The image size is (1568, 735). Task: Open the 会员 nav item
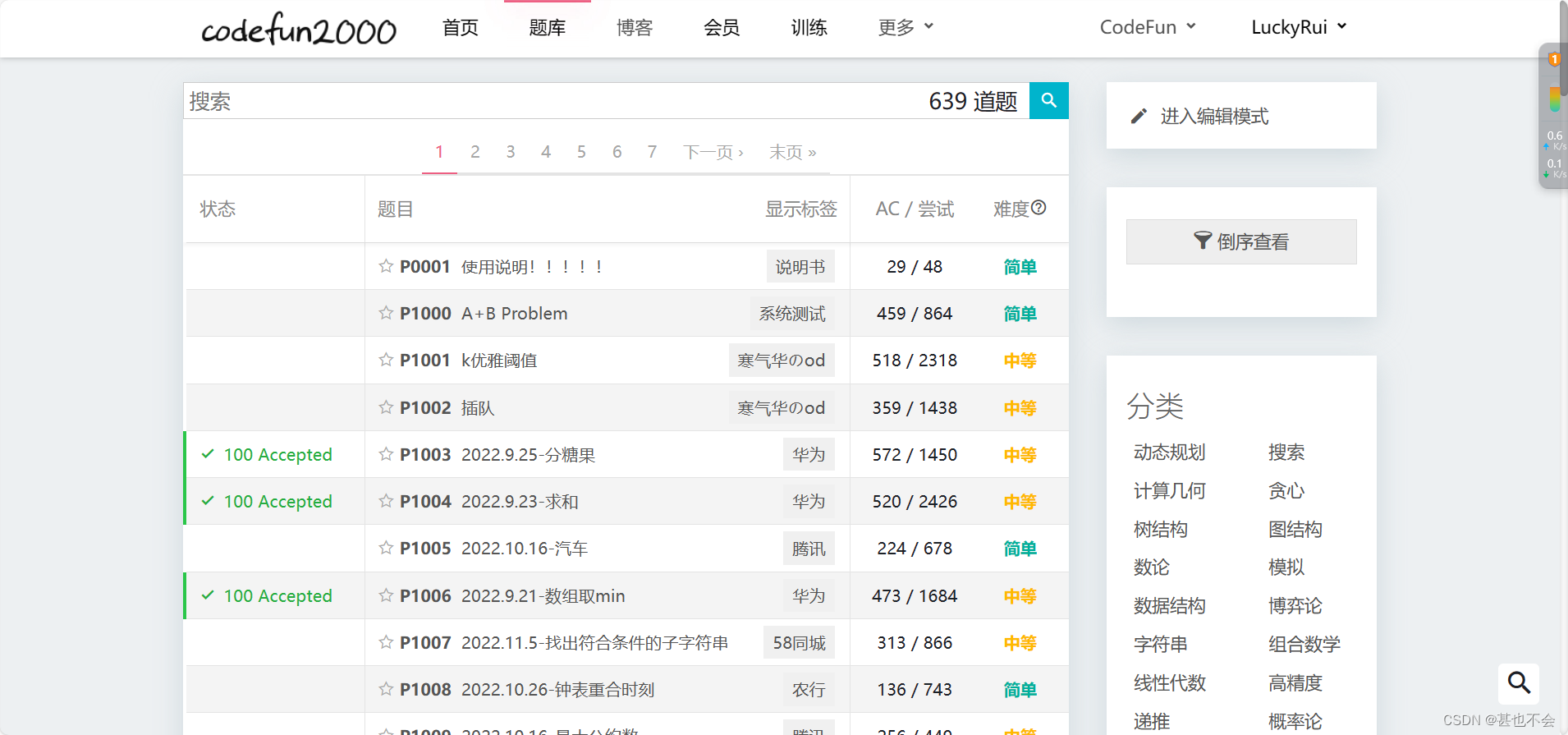[x=721, y=28]
